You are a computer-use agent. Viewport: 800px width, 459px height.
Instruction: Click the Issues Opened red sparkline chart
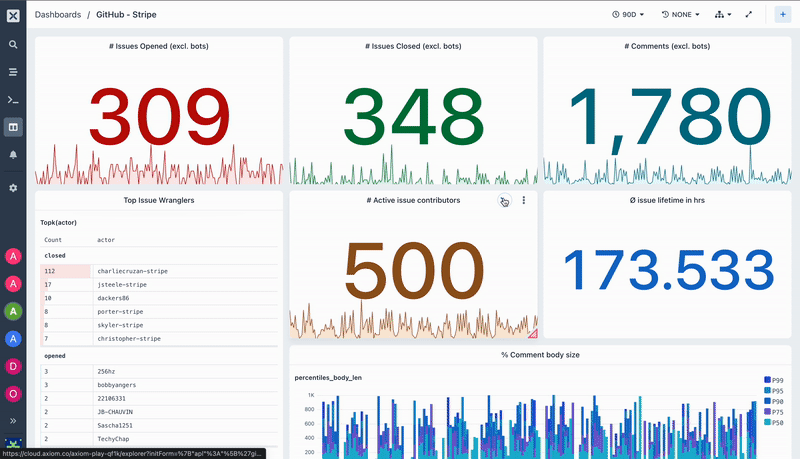tap(159, 166)
